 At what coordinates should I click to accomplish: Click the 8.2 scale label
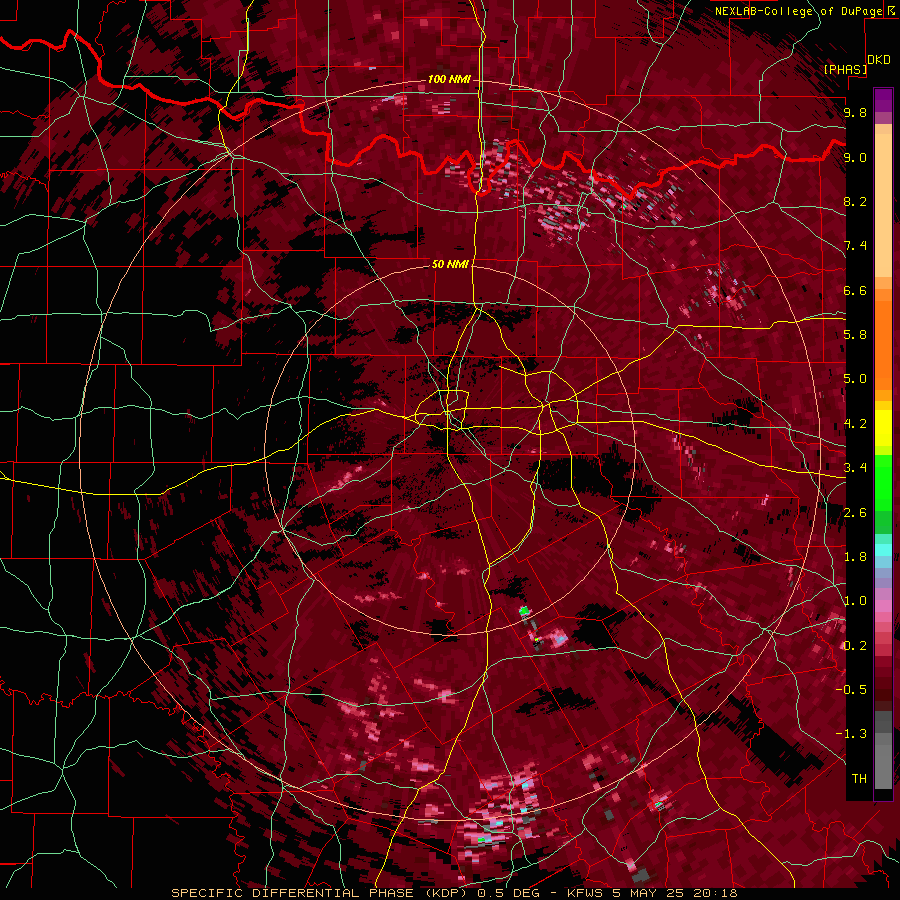click(x=855, y=201)
